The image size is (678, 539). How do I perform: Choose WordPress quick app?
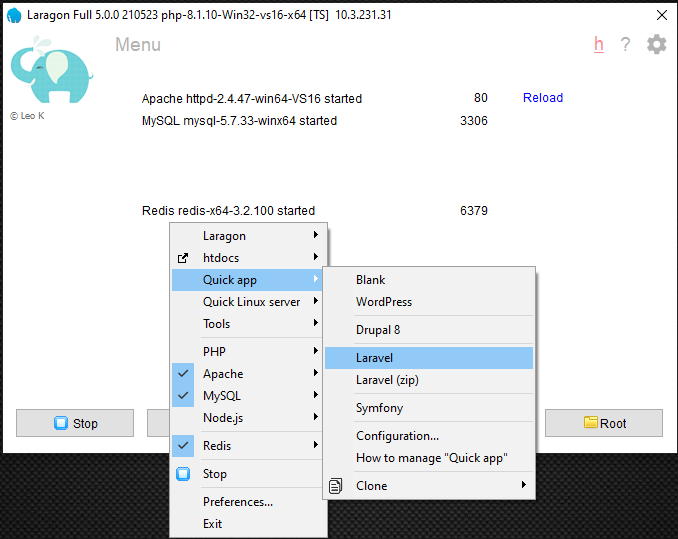[x=429, y=302]
